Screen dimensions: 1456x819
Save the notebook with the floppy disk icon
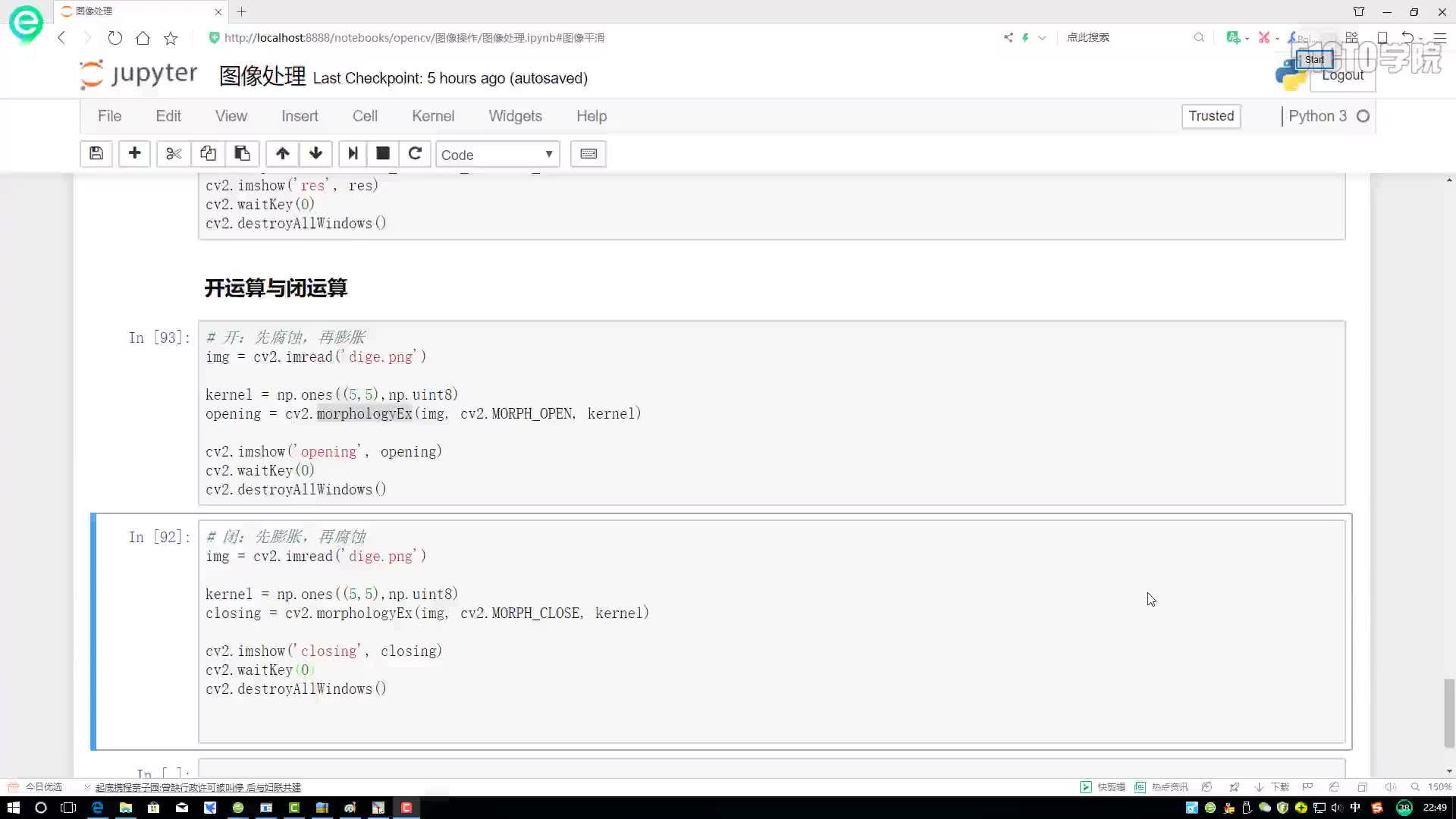click(x=96, y=154)
